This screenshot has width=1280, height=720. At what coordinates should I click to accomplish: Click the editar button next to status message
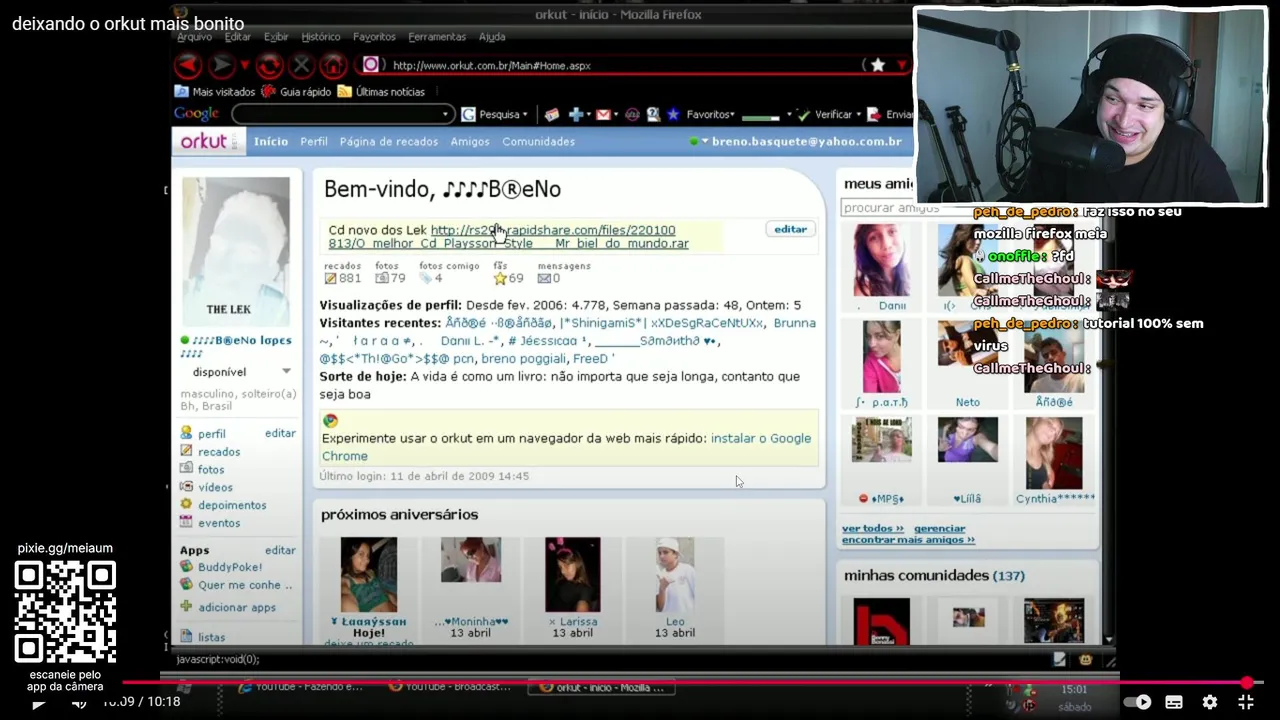pyautogui.click(x=790, y=229)
